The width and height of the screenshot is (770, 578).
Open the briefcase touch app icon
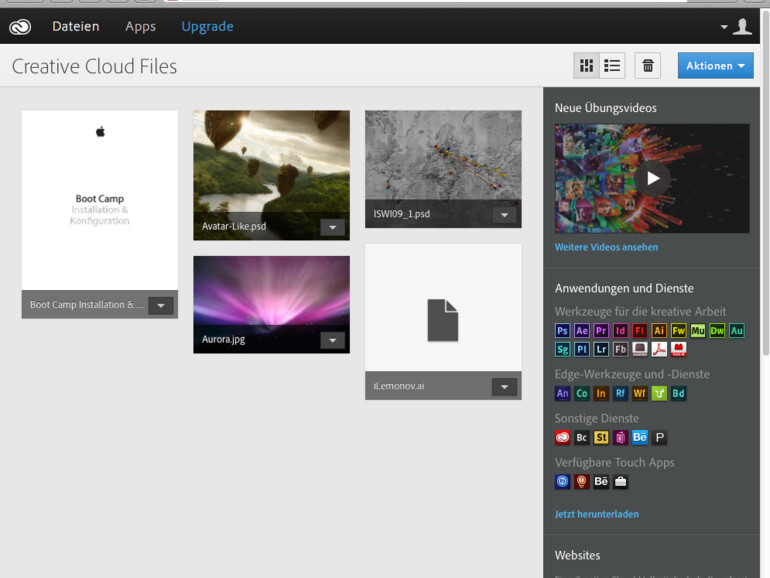(x=620, y=481)
